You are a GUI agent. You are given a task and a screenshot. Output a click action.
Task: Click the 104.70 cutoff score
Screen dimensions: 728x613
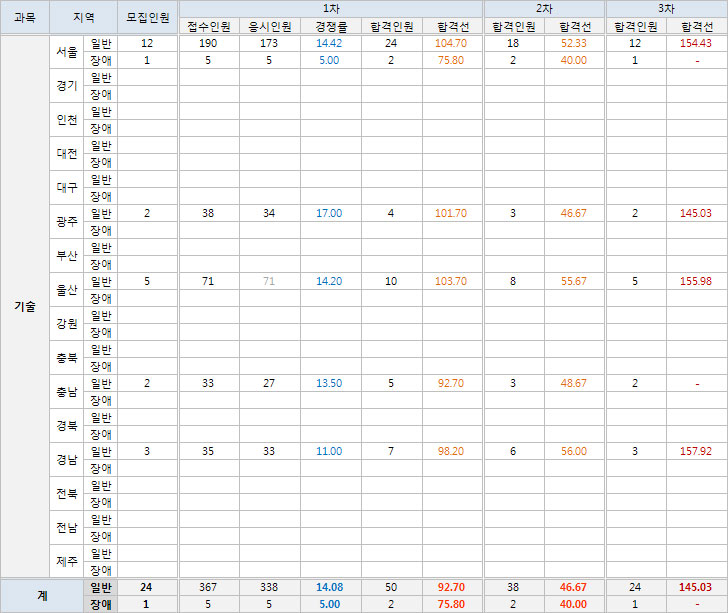coord(451,43)
